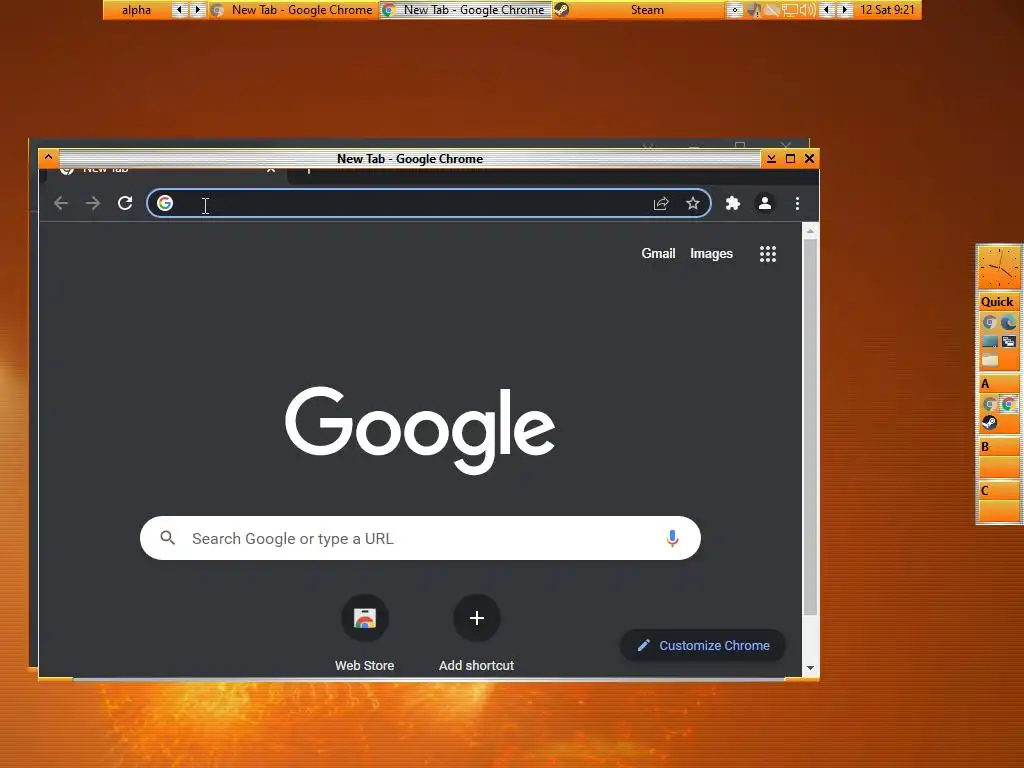Reload the page in Chrome
Screen dimensions: 1024x768
125,204
